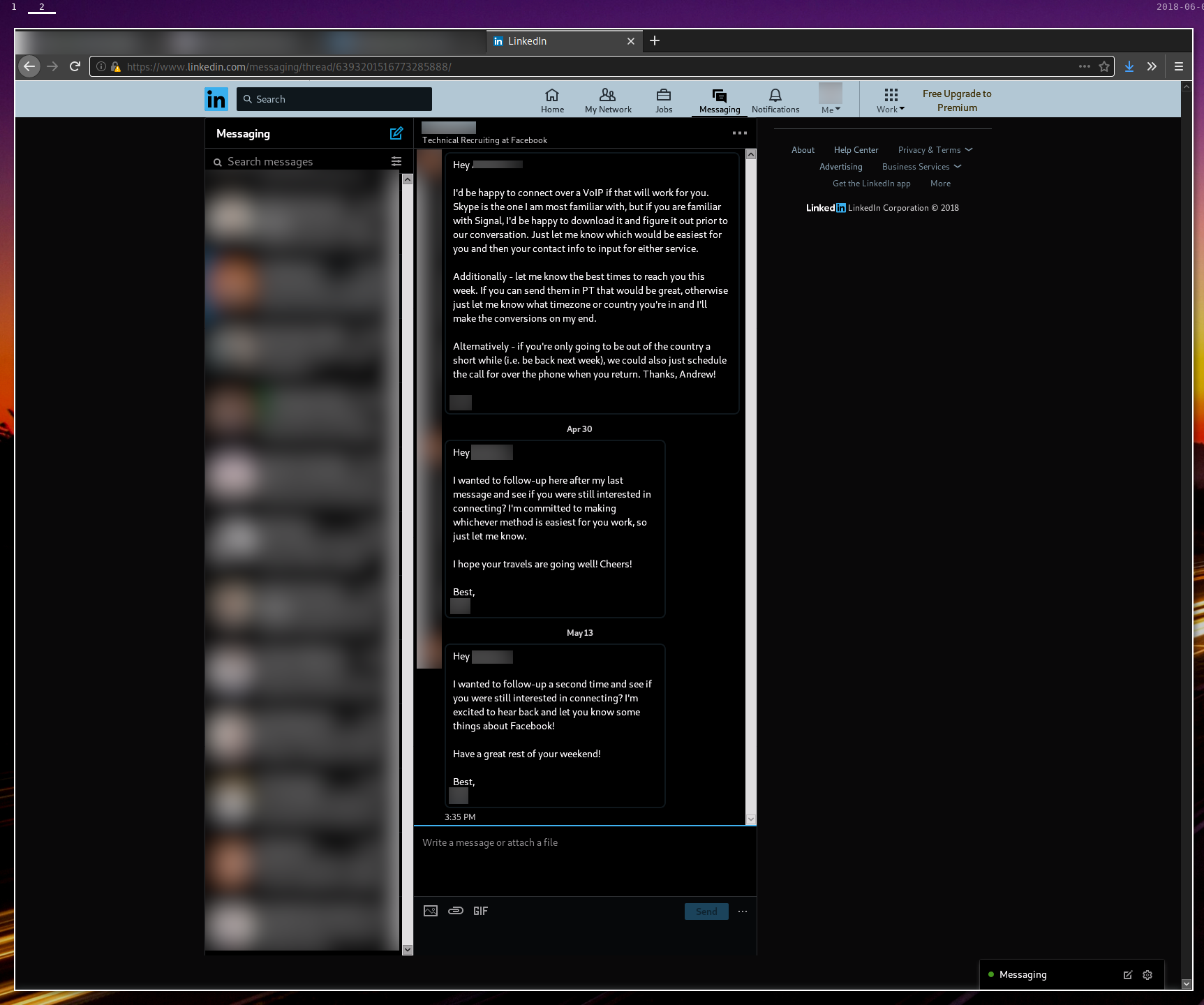1204x1005 pixels.
Task: Go back with browser back arrow
Action: click(x=29, y=66)
